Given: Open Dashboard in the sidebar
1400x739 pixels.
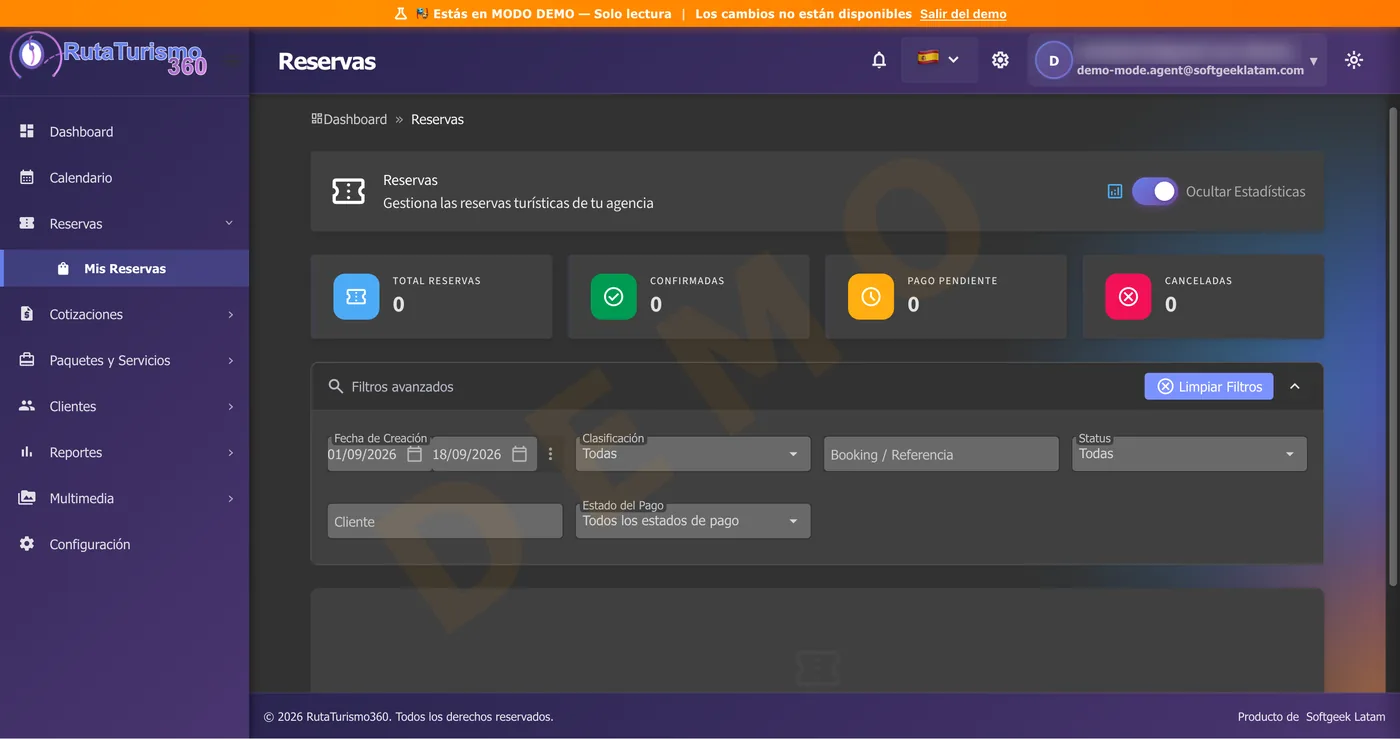Looking at the screenshot, I should tap(124, 131).
